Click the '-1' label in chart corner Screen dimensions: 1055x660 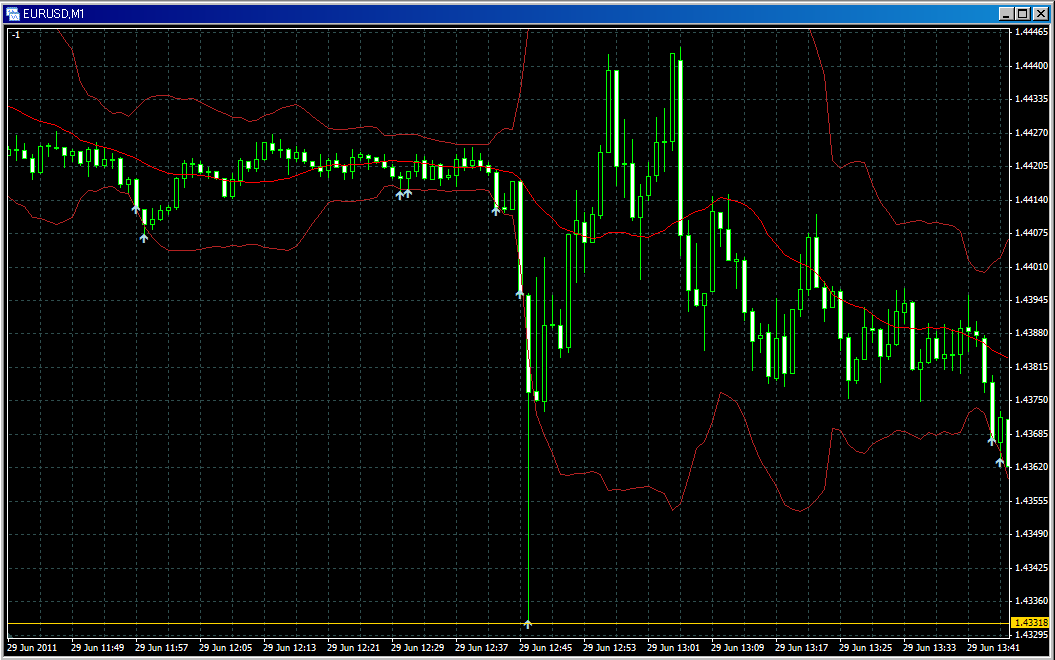(16, 35)
